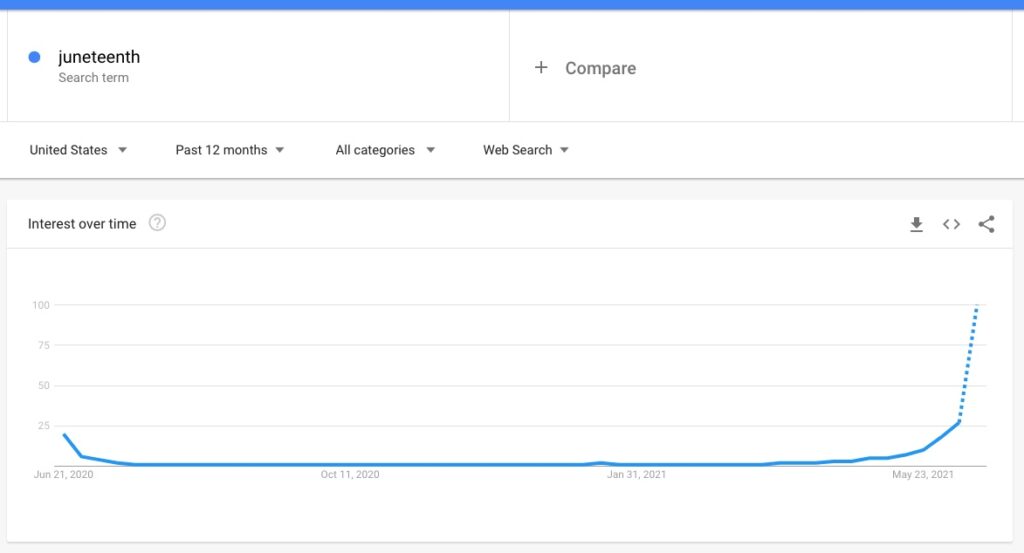Change the Web Search type dropdown
The height and width of the screenshot is (553, 1024).
coord(526,150)
